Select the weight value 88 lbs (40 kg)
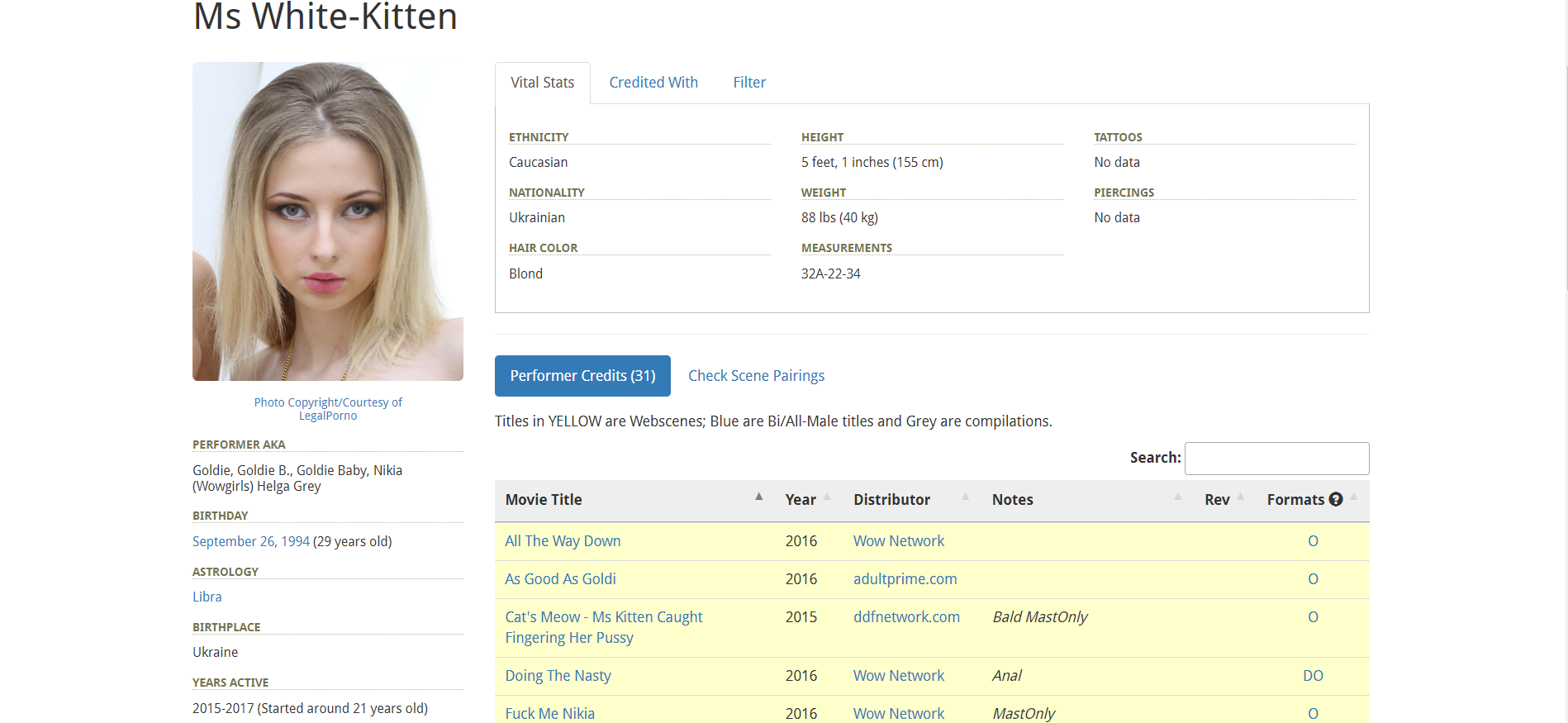 tap(839, 218)
